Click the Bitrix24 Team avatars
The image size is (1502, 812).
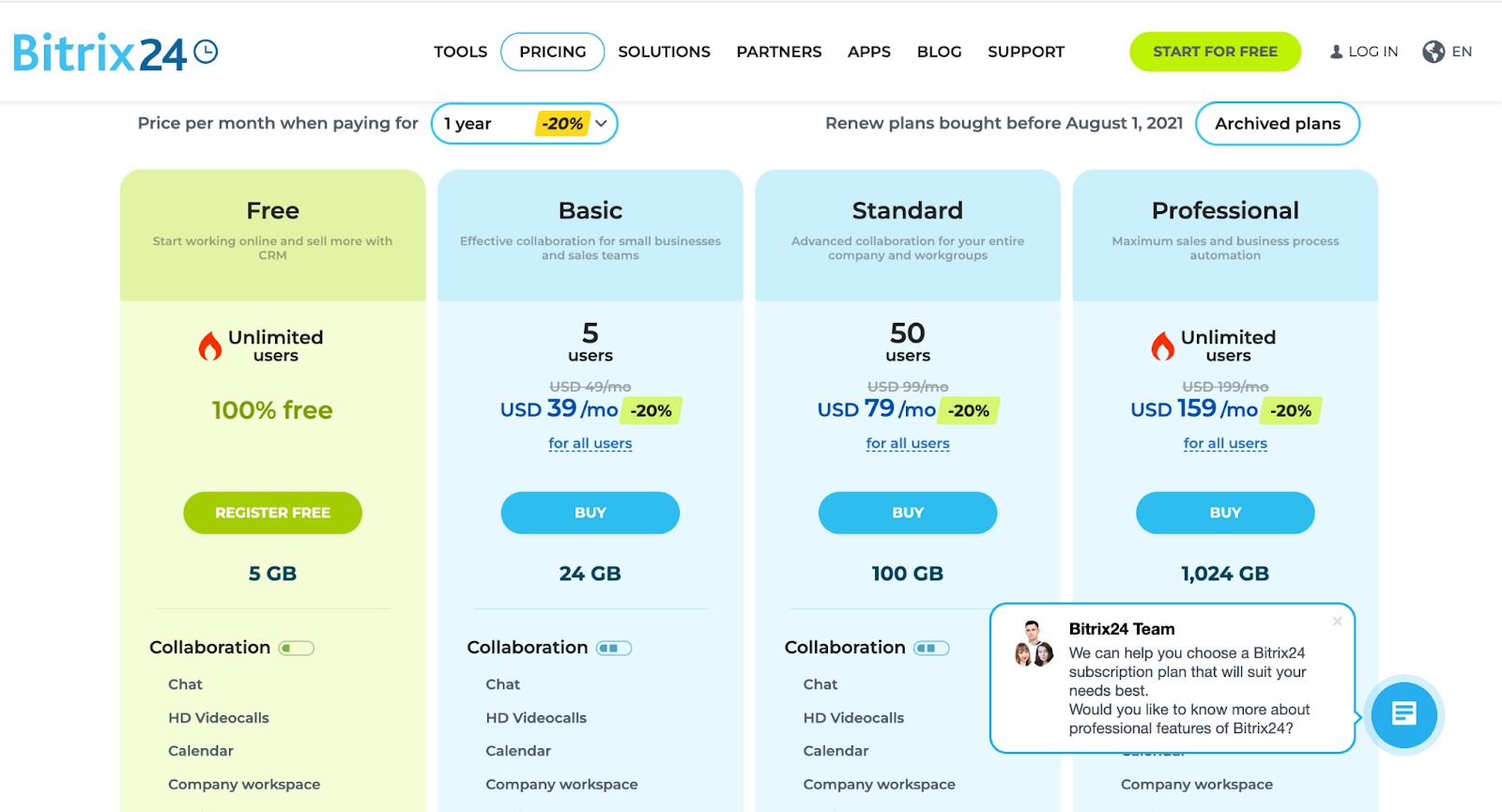pos(1034,644)
